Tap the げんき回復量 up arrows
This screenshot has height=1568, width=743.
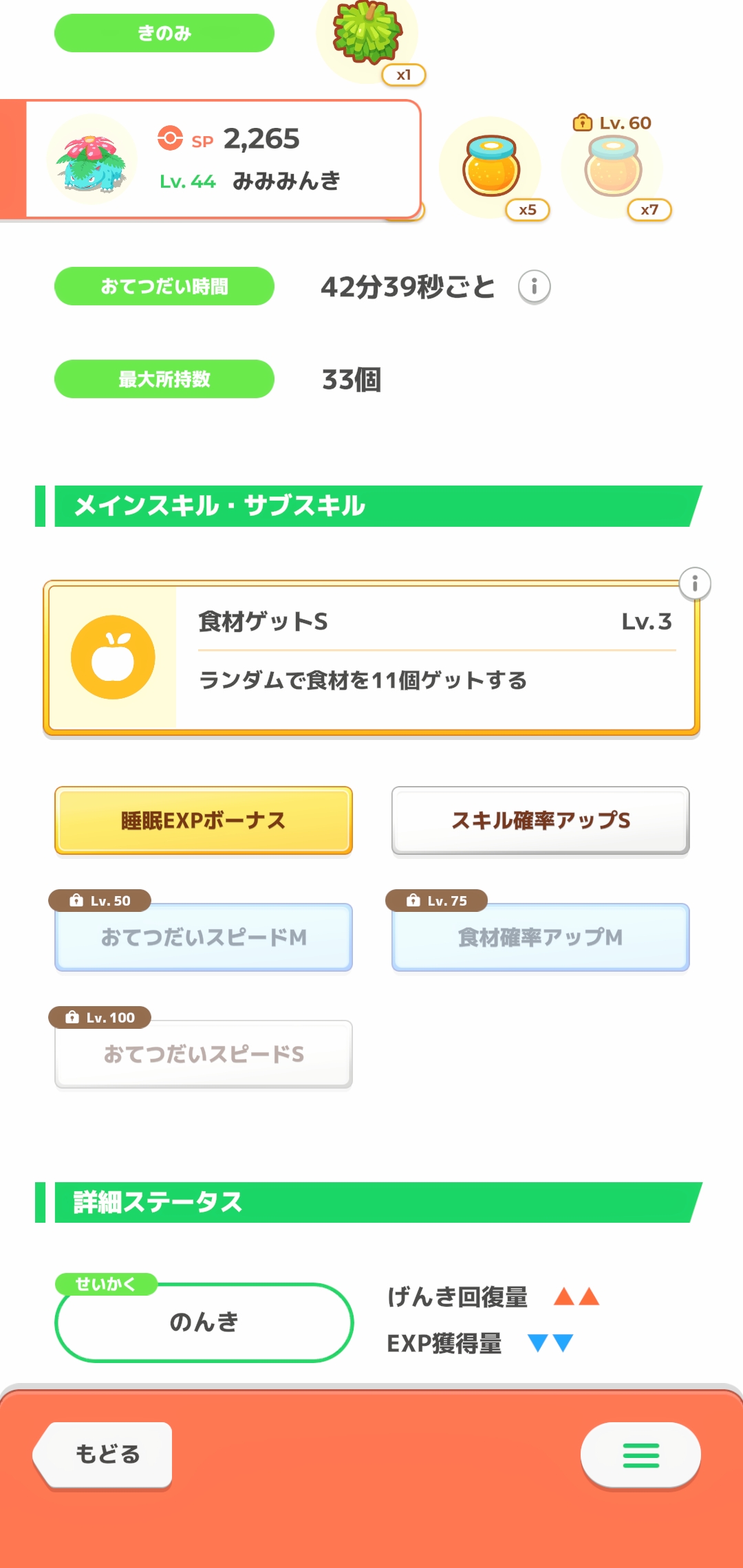pos(577,1297)
